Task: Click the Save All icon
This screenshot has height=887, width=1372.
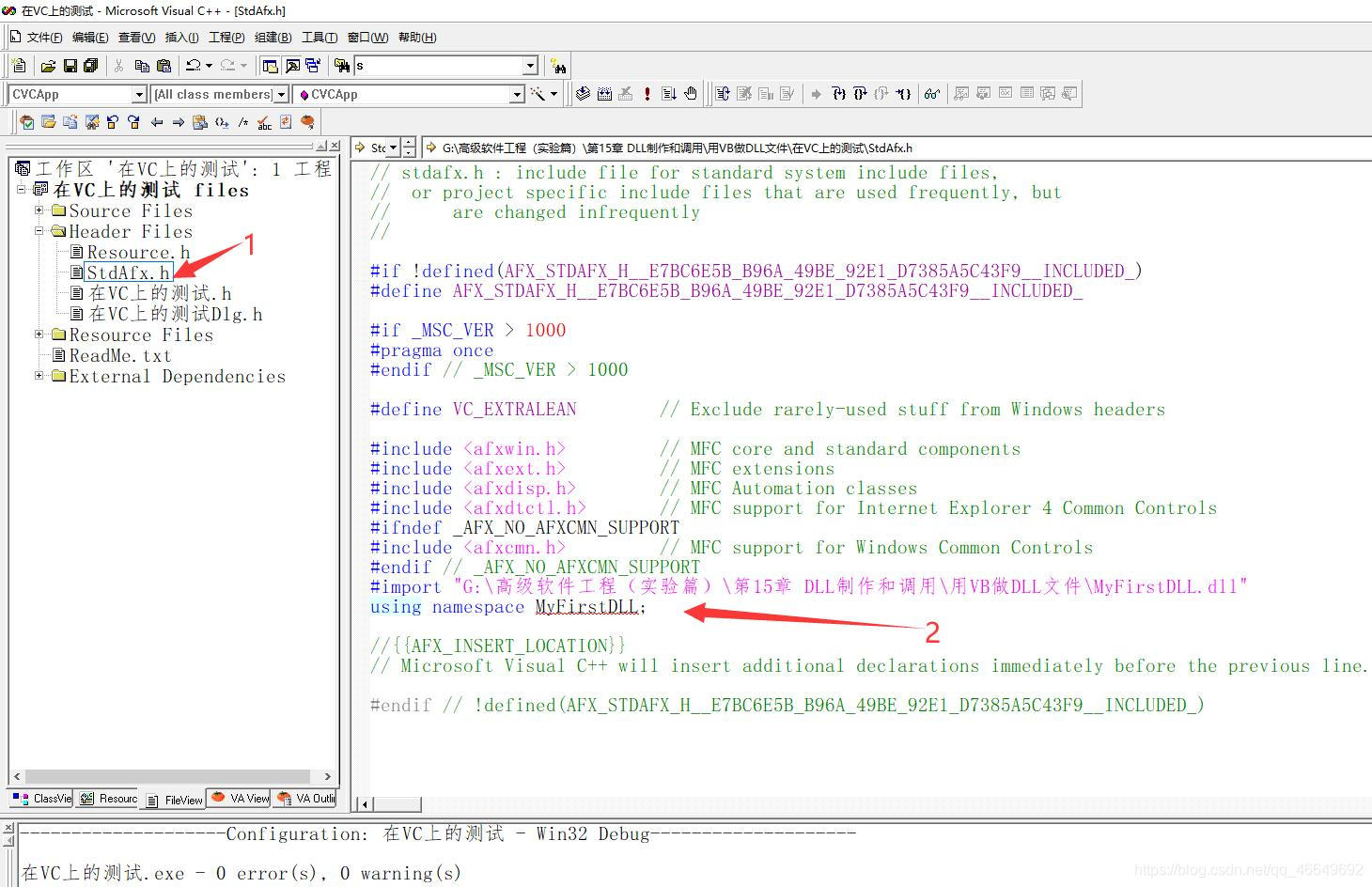Action: 90,66
